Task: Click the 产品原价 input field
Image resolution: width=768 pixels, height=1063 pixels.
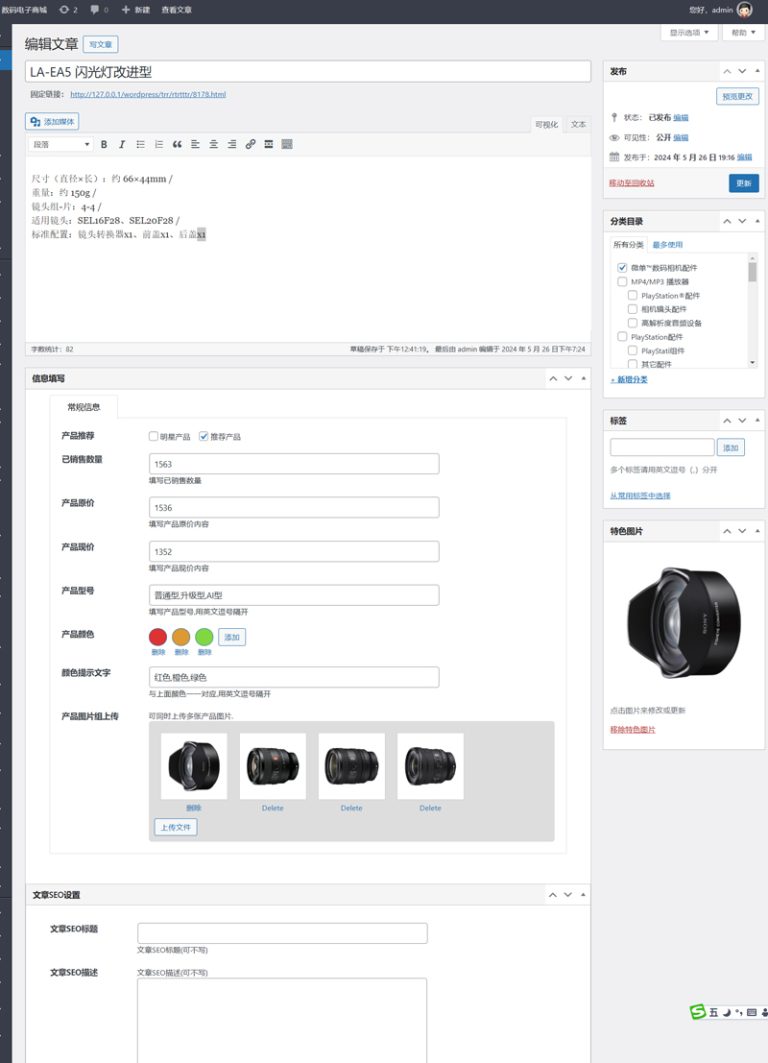Action: pos(294,508)
